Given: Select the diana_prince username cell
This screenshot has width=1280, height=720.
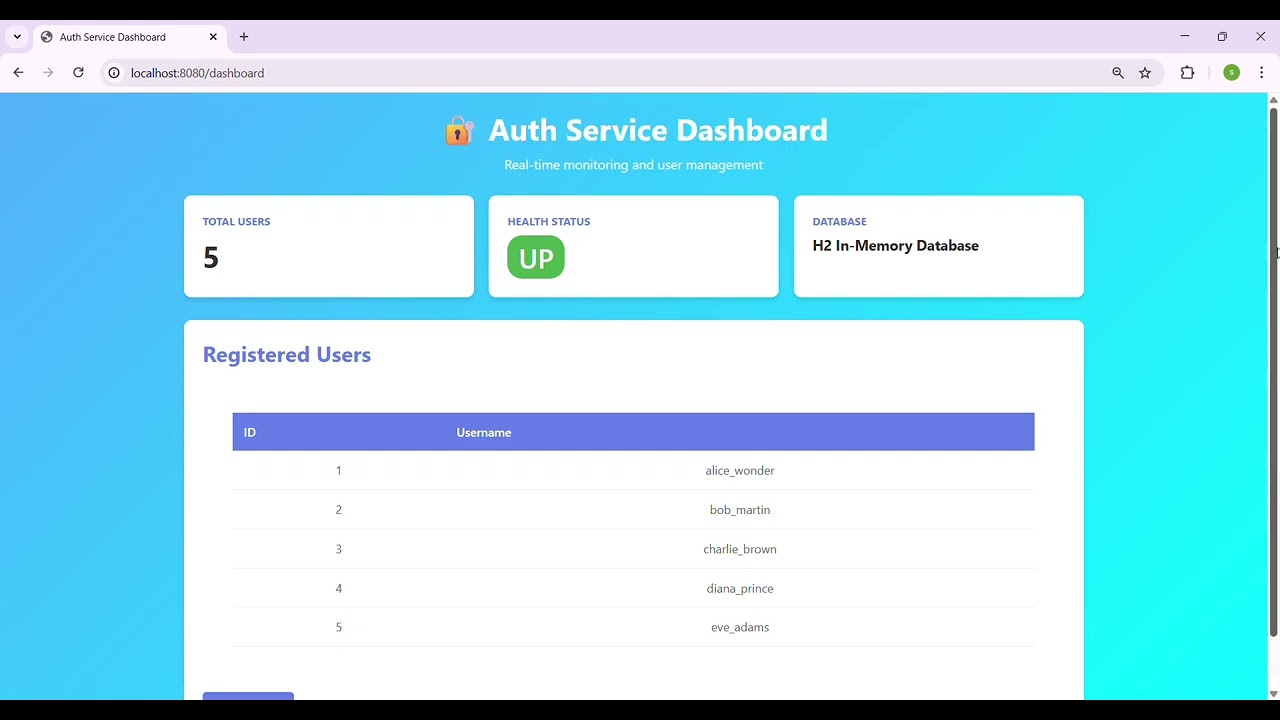Looking at the screenshot, I should click(x=740, y=588).
